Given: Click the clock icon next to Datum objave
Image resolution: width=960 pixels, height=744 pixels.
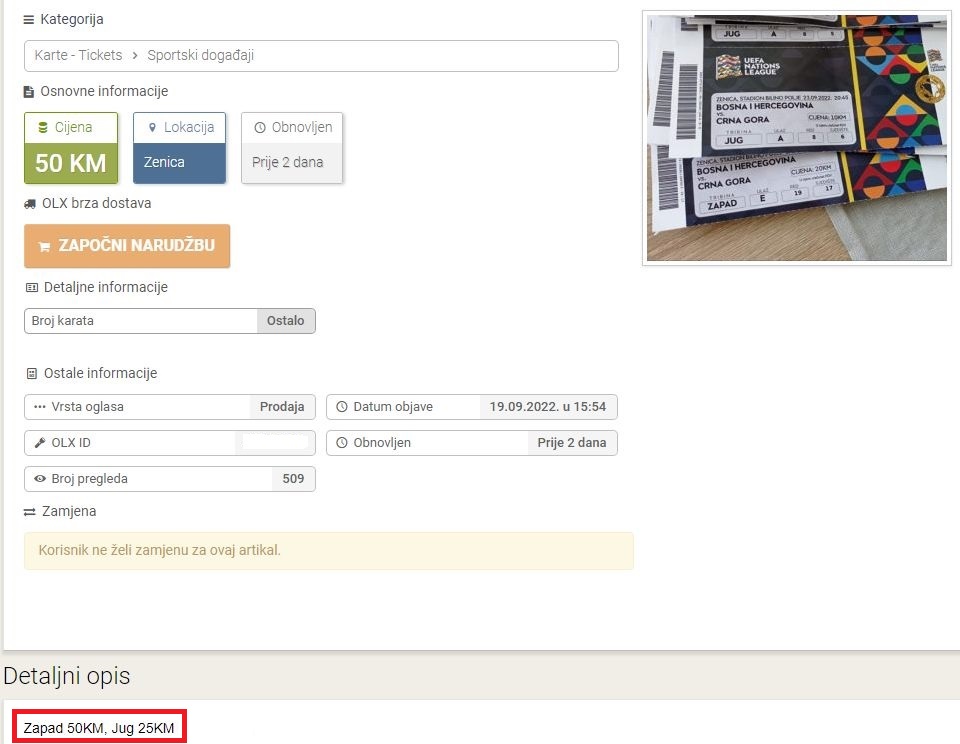Looking at the screenshot, I should point(342,407).
